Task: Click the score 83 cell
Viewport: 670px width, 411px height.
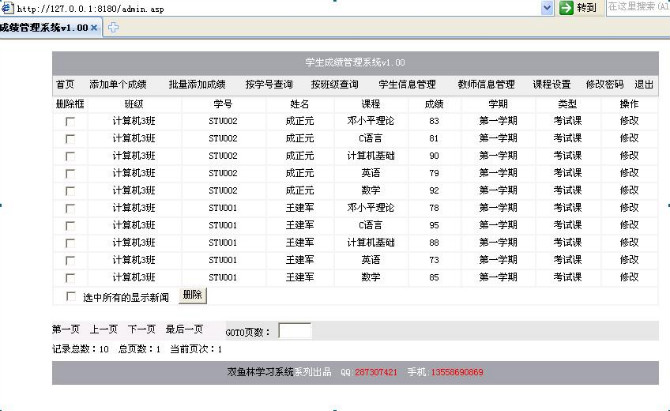Action: coord(434,121)
